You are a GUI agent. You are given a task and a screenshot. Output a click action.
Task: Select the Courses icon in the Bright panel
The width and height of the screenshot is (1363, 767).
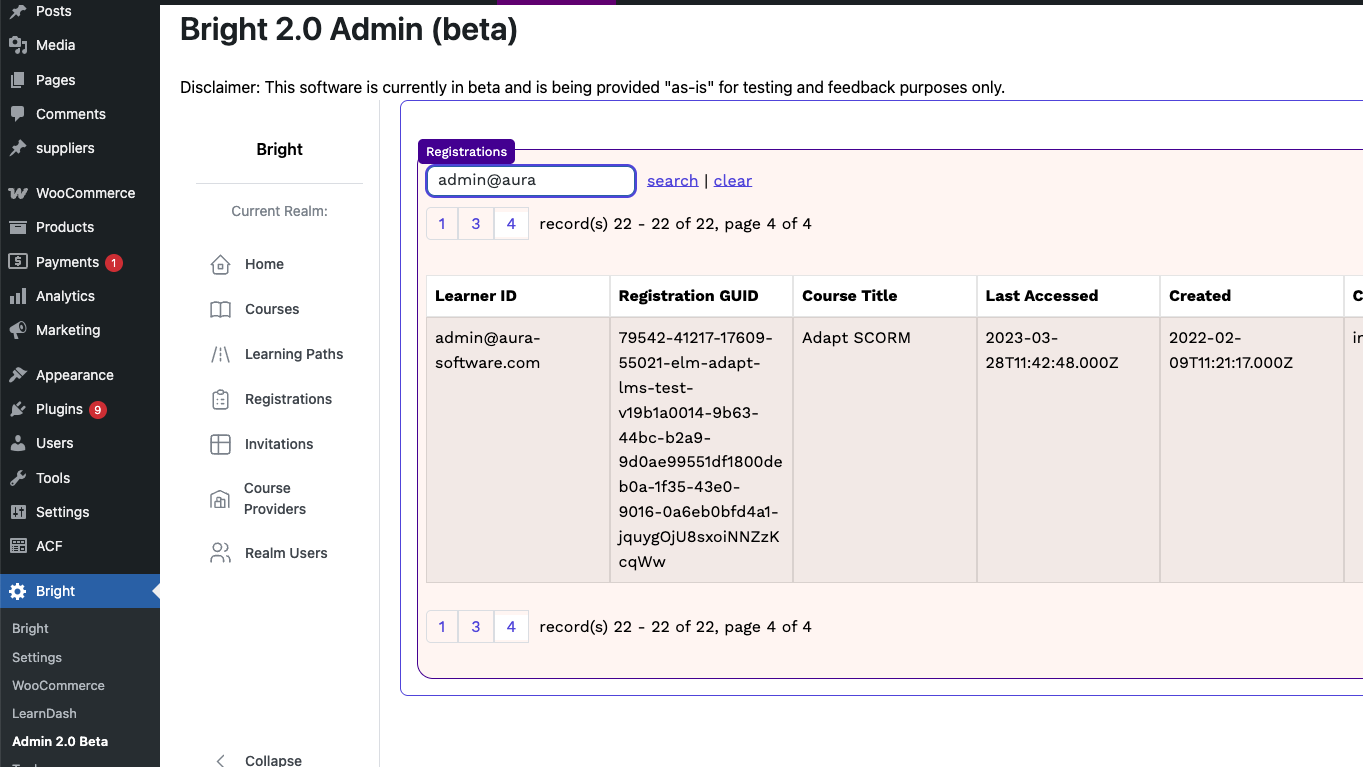(220, 309)
